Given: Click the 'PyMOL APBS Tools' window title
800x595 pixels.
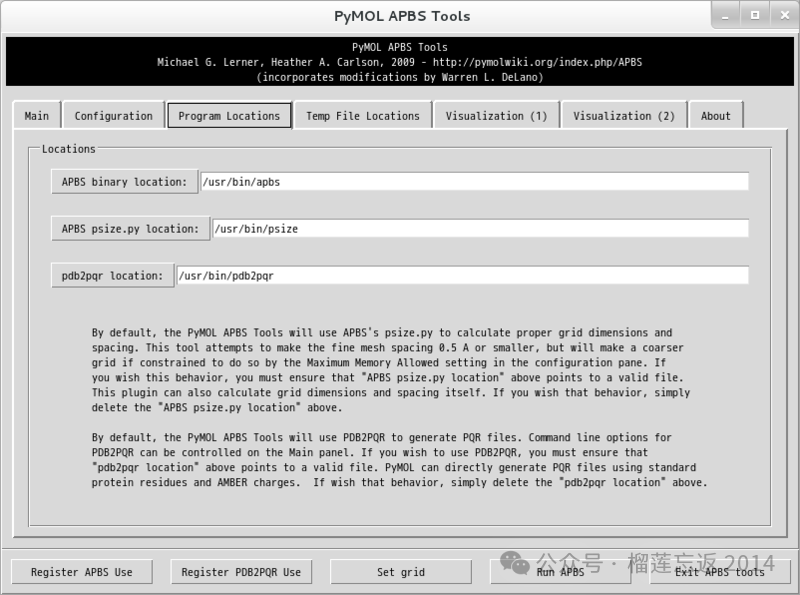Looking at the screenshot, I should (x=402, y=16).
